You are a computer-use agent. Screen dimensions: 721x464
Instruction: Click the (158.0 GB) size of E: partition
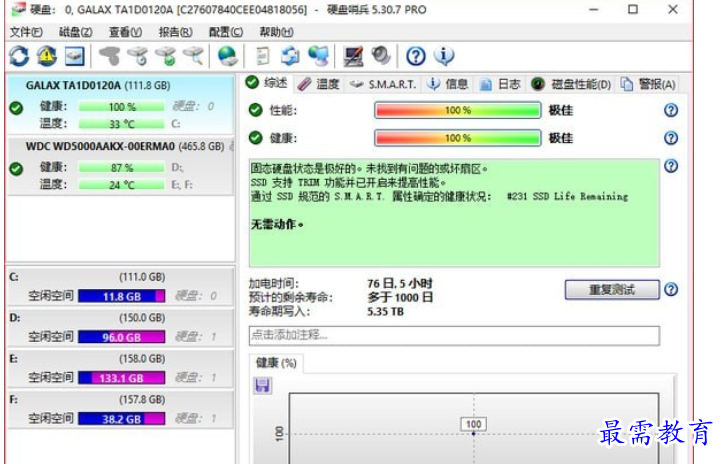[142, 359]
